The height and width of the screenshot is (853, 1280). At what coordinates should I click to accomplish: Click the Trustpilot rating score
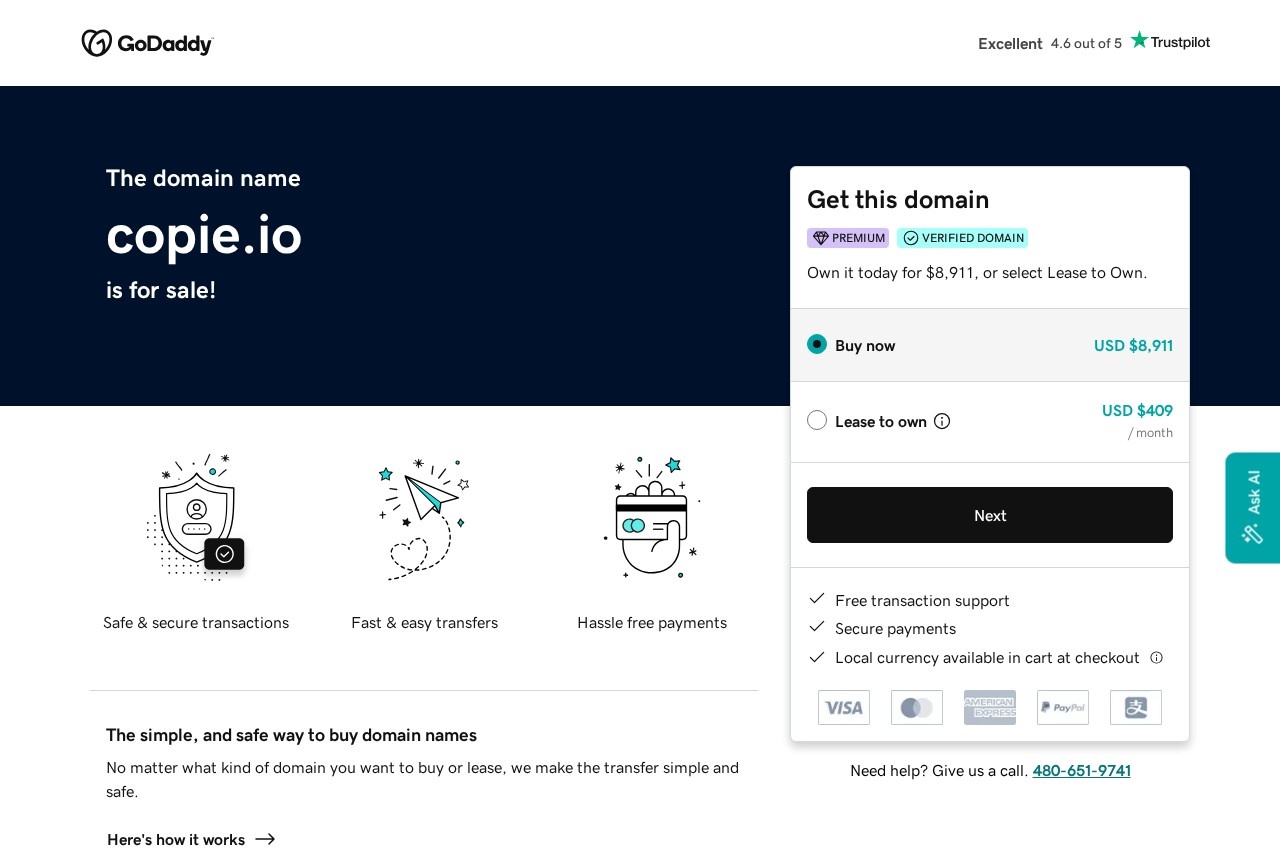point(1086,43)
